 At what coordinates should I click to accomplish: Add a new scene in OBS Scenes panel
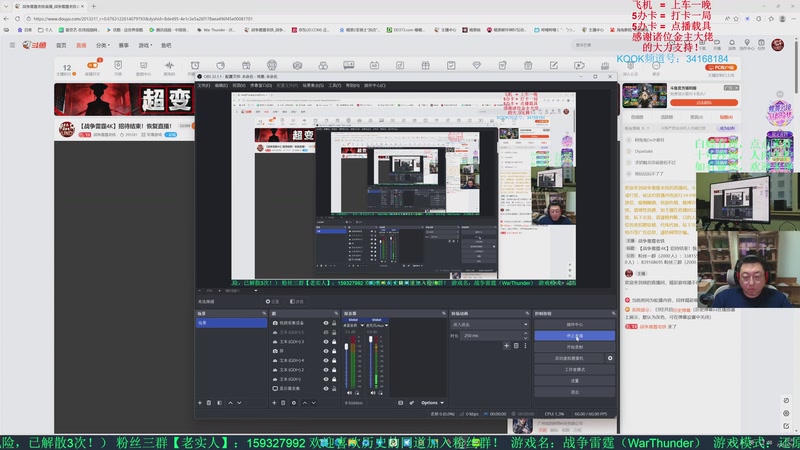[x=199, y=403]
